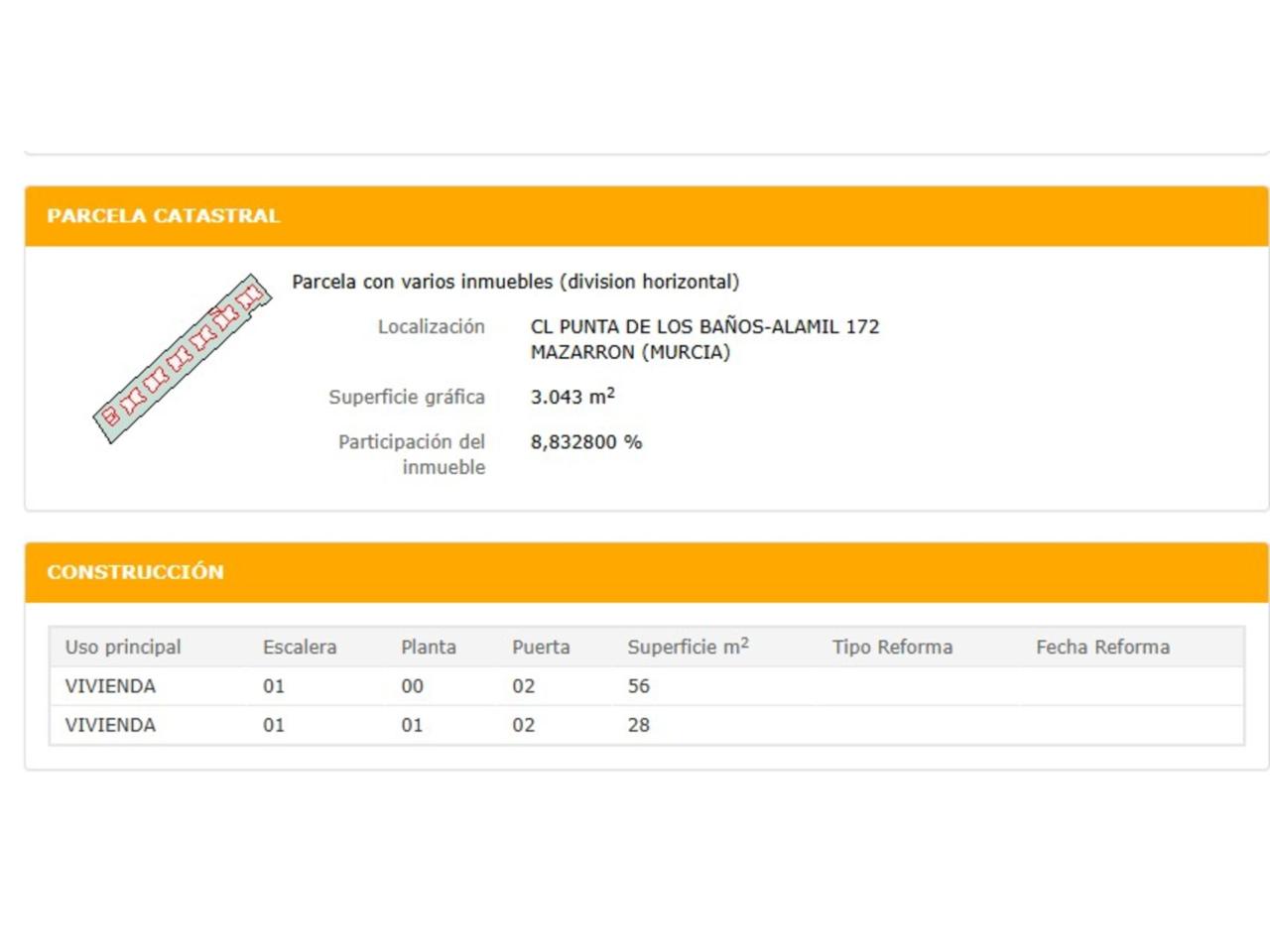This screenshot has width=1270, height=952.
Task: Click the CONSTRUCCIÓN section header
Action: point(136,572)
